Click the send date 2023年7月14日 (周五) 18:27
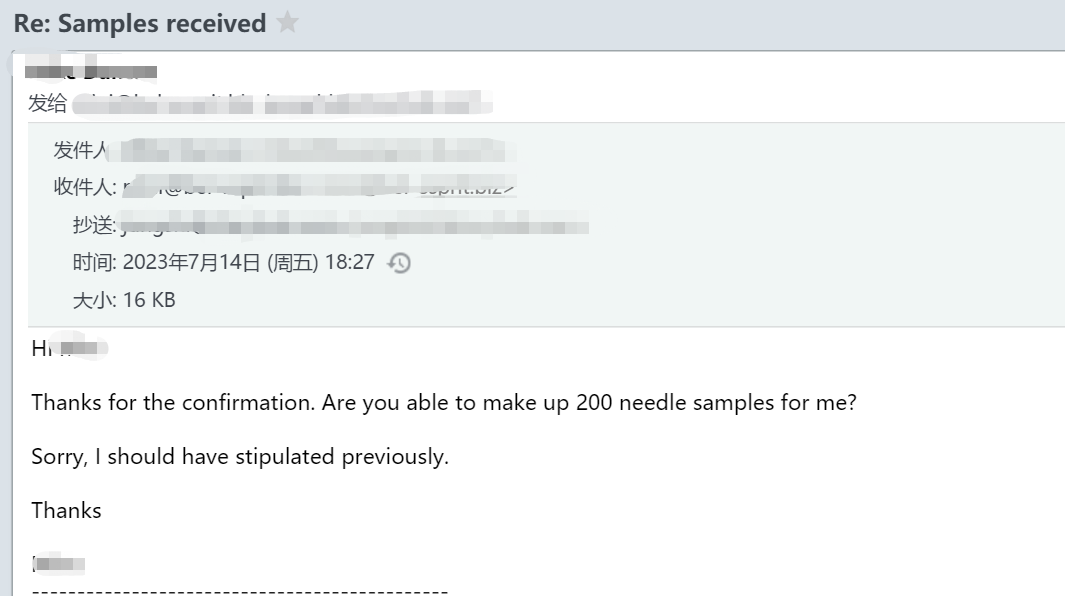 coord(249,262)
